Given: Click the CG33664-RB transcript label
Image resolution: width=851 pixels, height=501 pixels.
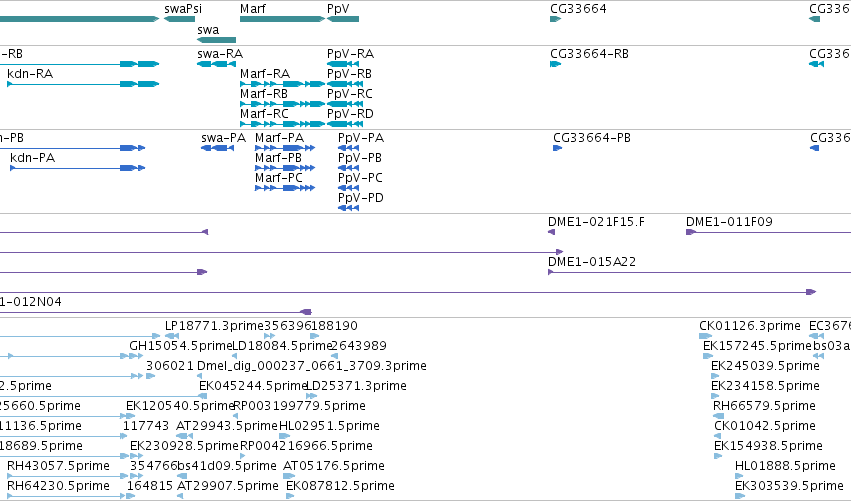Looking at the screenshot, I should (589, 54).
